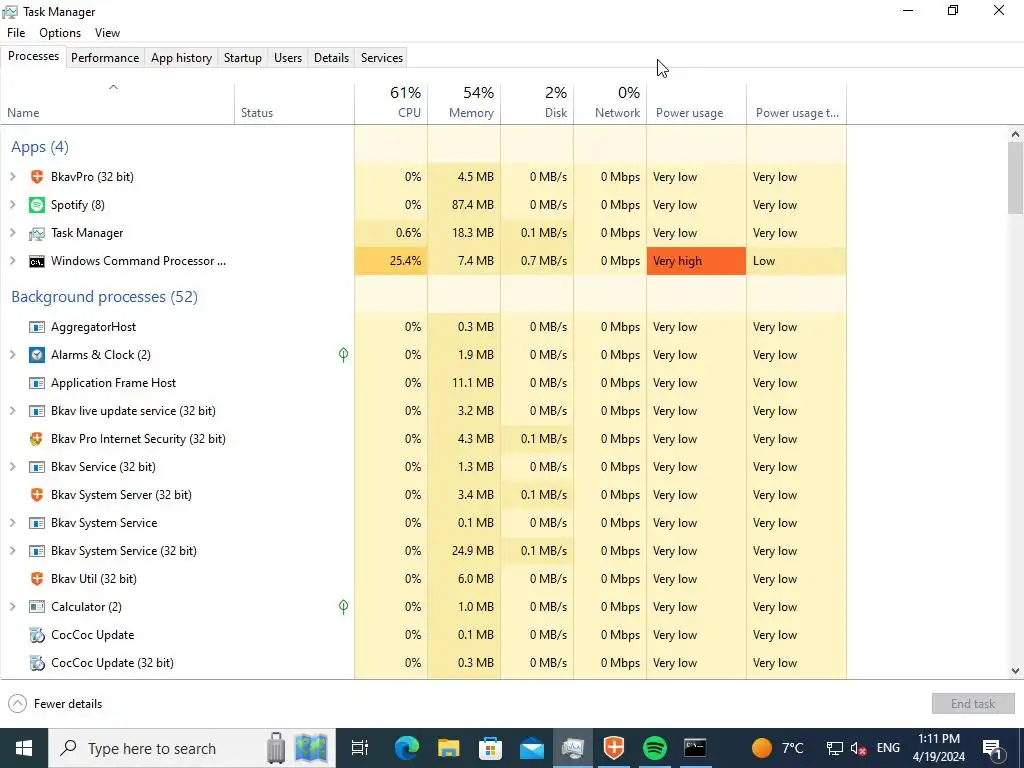Switch to the Users tab
This screenshot has height=768, width=1024.
[288, 58]
